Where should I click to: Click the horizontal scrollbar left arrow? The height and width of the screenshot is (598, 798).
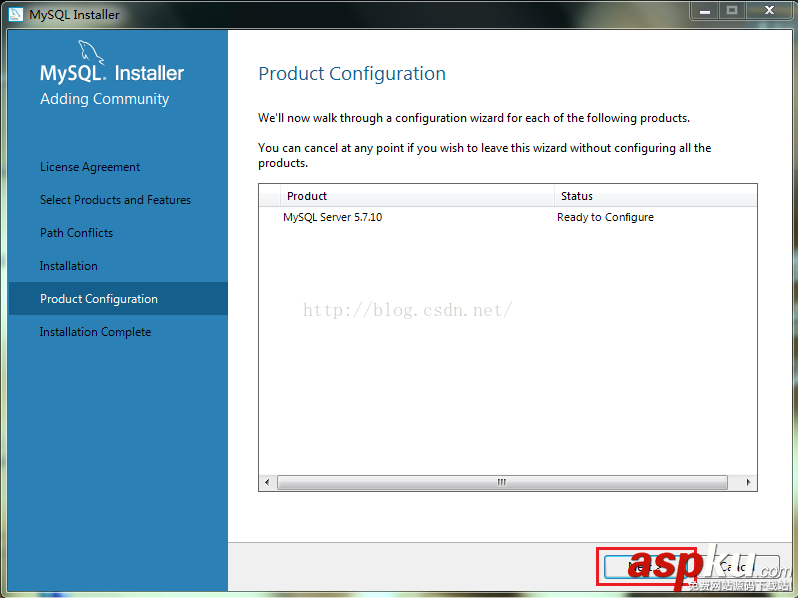(267, 482)
